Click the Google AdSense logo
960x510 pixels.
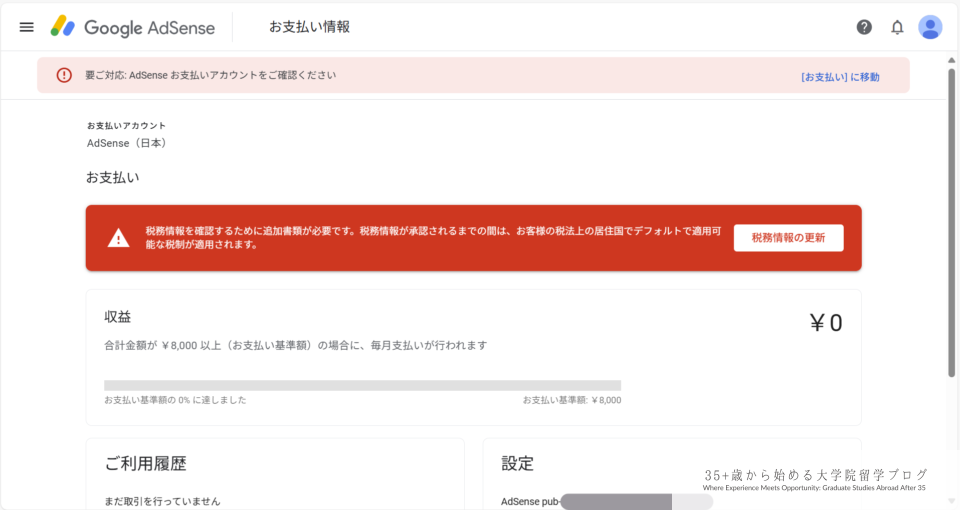133,27
